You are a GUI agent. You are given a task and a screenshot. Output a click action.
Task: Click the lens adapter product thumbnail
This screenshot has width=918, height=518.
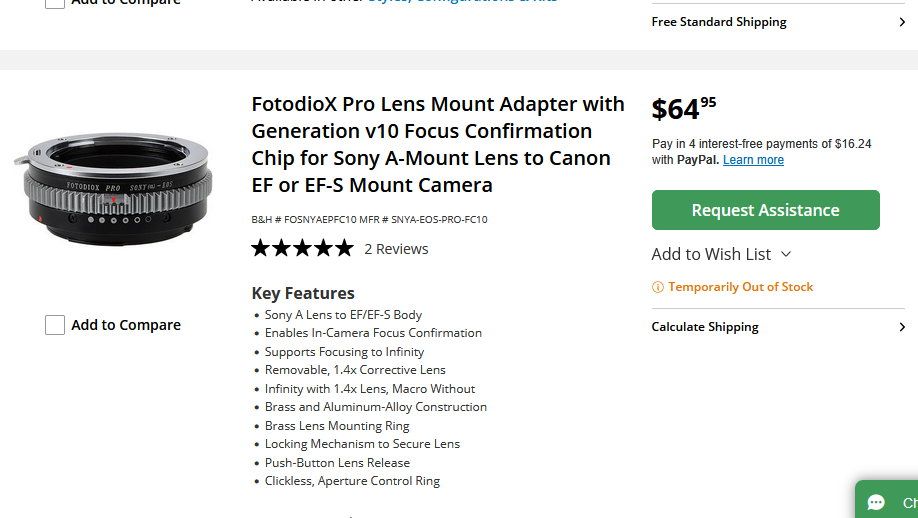[115, 183]
